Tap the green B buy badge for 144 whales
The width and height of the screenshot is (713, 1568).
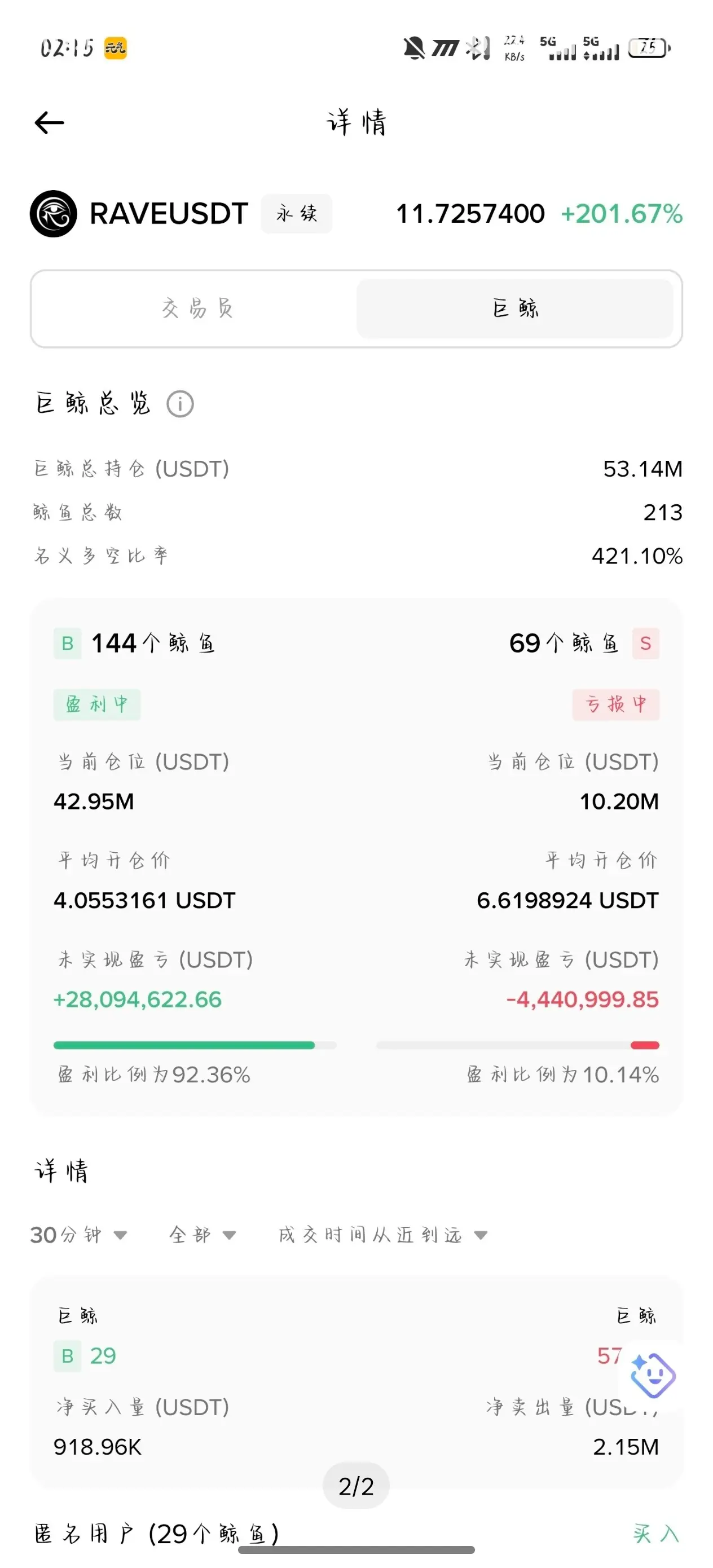click(x=68, y=644)
